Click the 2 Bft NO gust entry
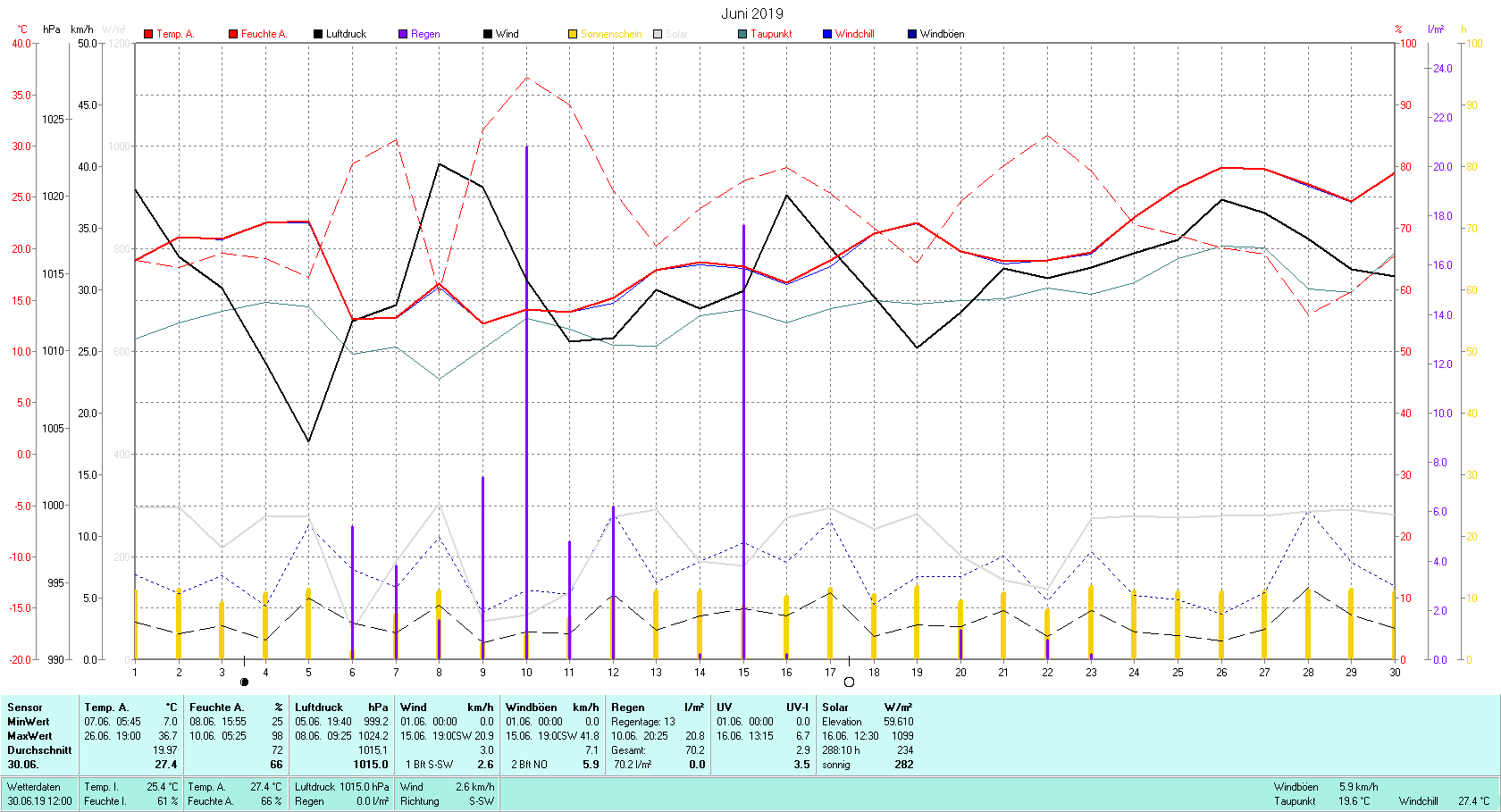The width and height of the screenshot is (1501, 812). click(x=529, y=765)
